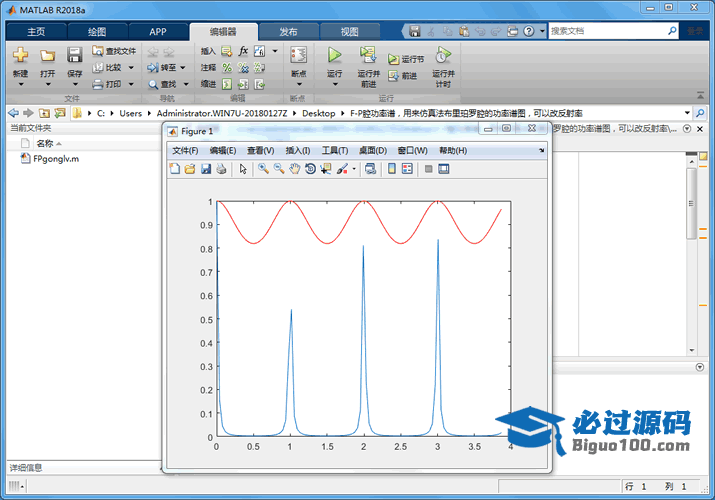
Task: Open the 工具(T) menu in Figure 1
Action: (333, 151)
